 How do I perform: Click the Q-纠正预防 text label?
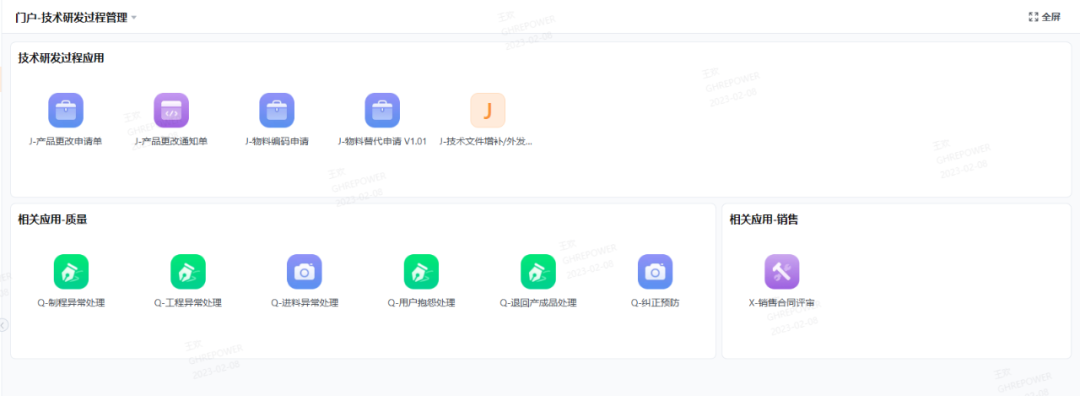[655, 302]
